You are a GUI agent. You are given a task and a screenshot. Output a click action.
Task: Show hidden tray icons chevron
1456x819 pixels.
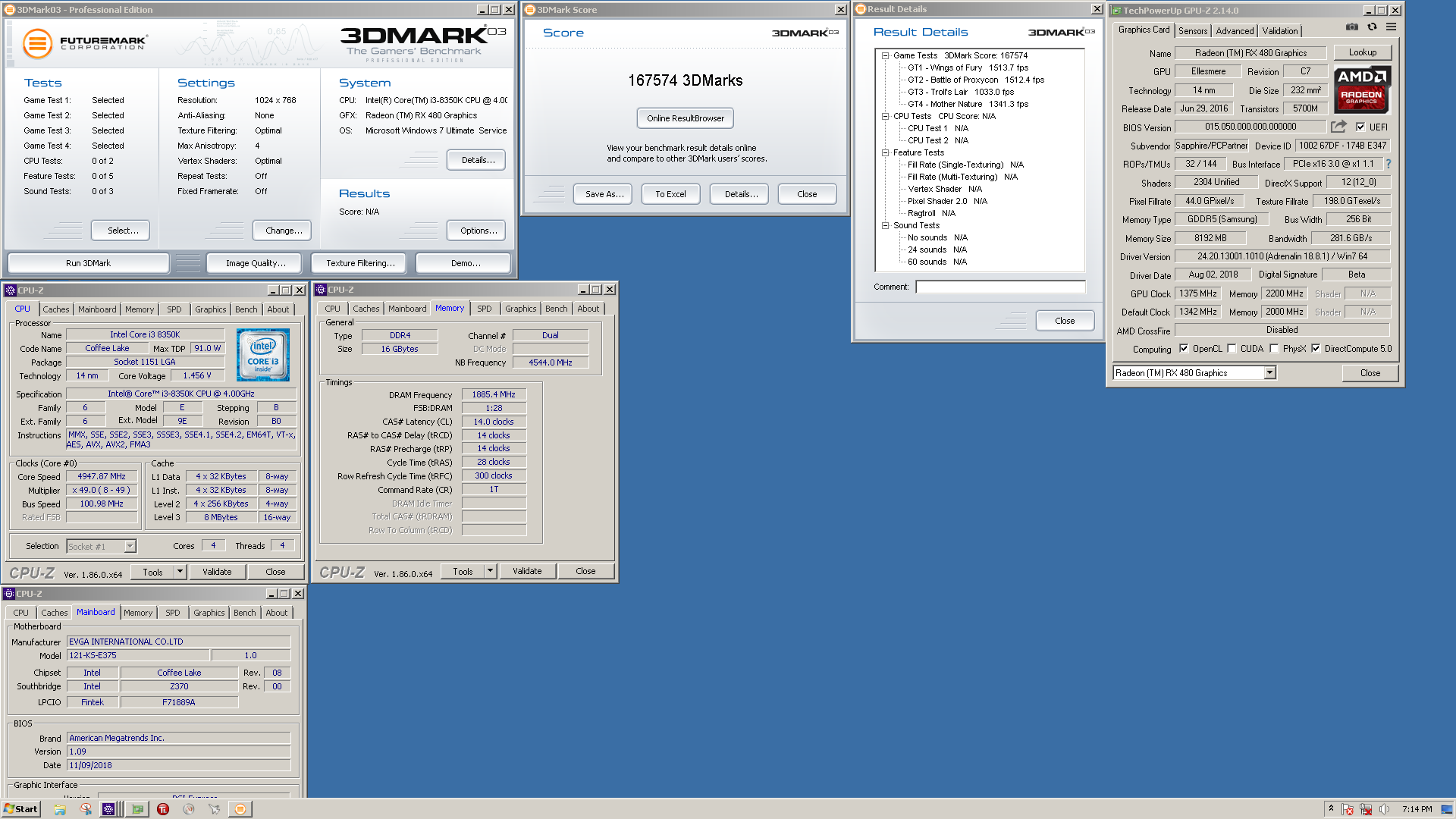(x=1331, y=808)
